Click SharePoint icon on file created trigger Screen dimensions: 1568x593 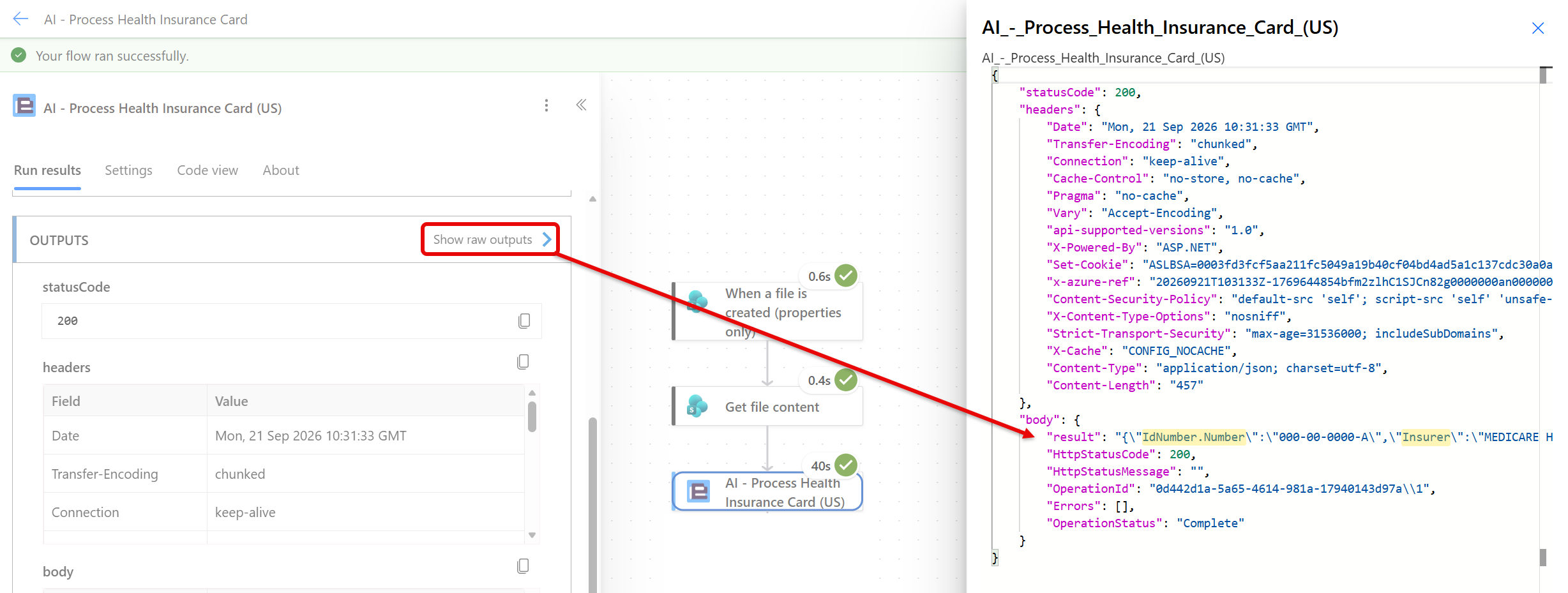697,302
